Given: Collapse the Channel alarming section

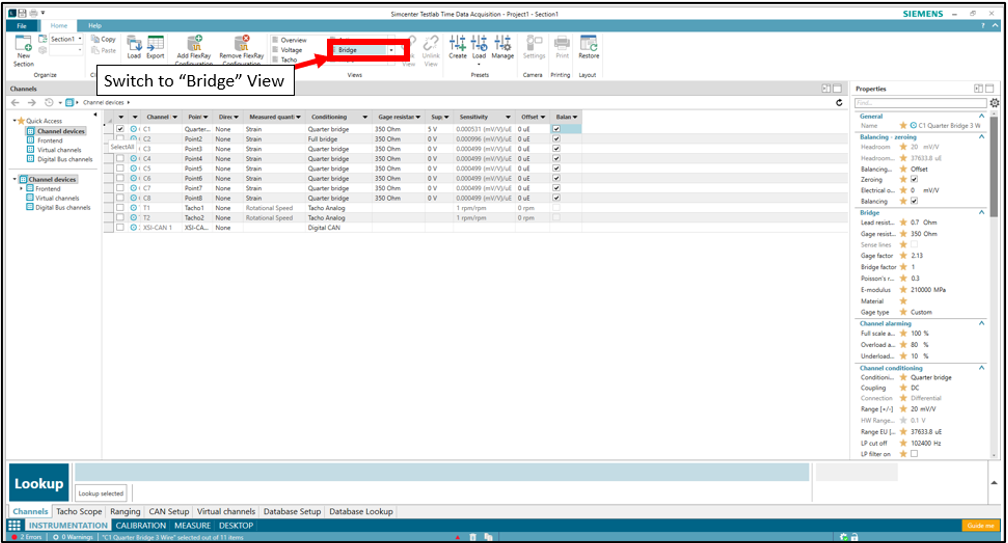Looking at the screenshot, I should tap(982, 323).
